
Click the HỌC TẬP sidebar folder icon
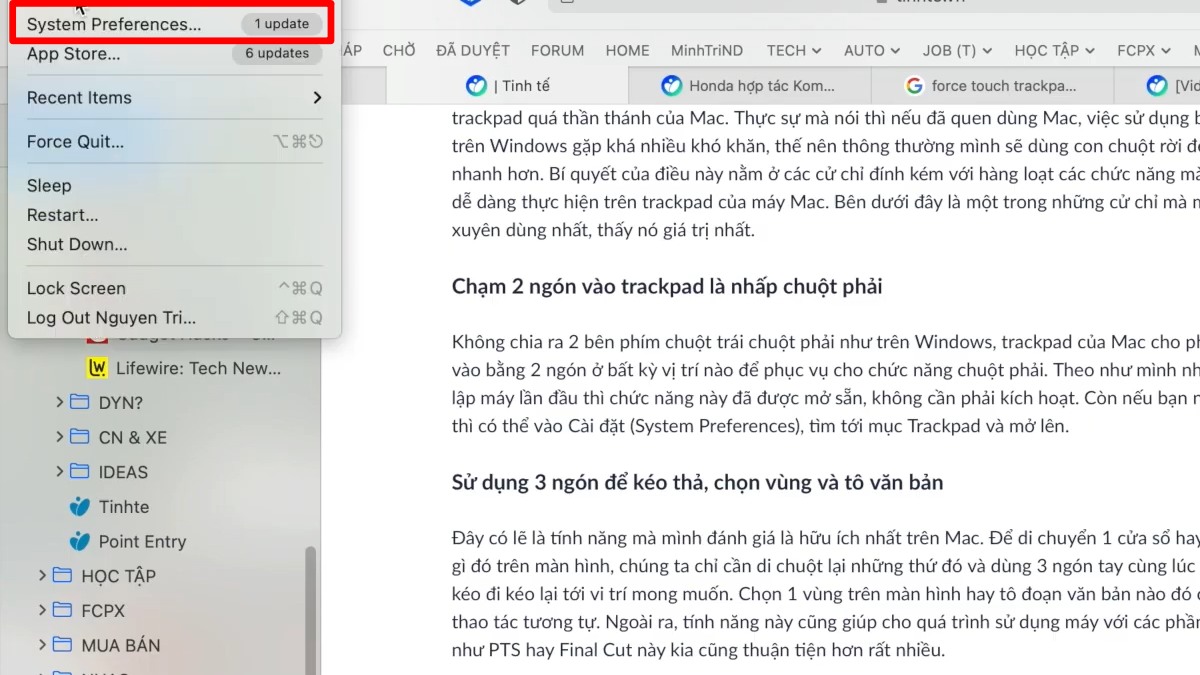(x=63, y=576)
